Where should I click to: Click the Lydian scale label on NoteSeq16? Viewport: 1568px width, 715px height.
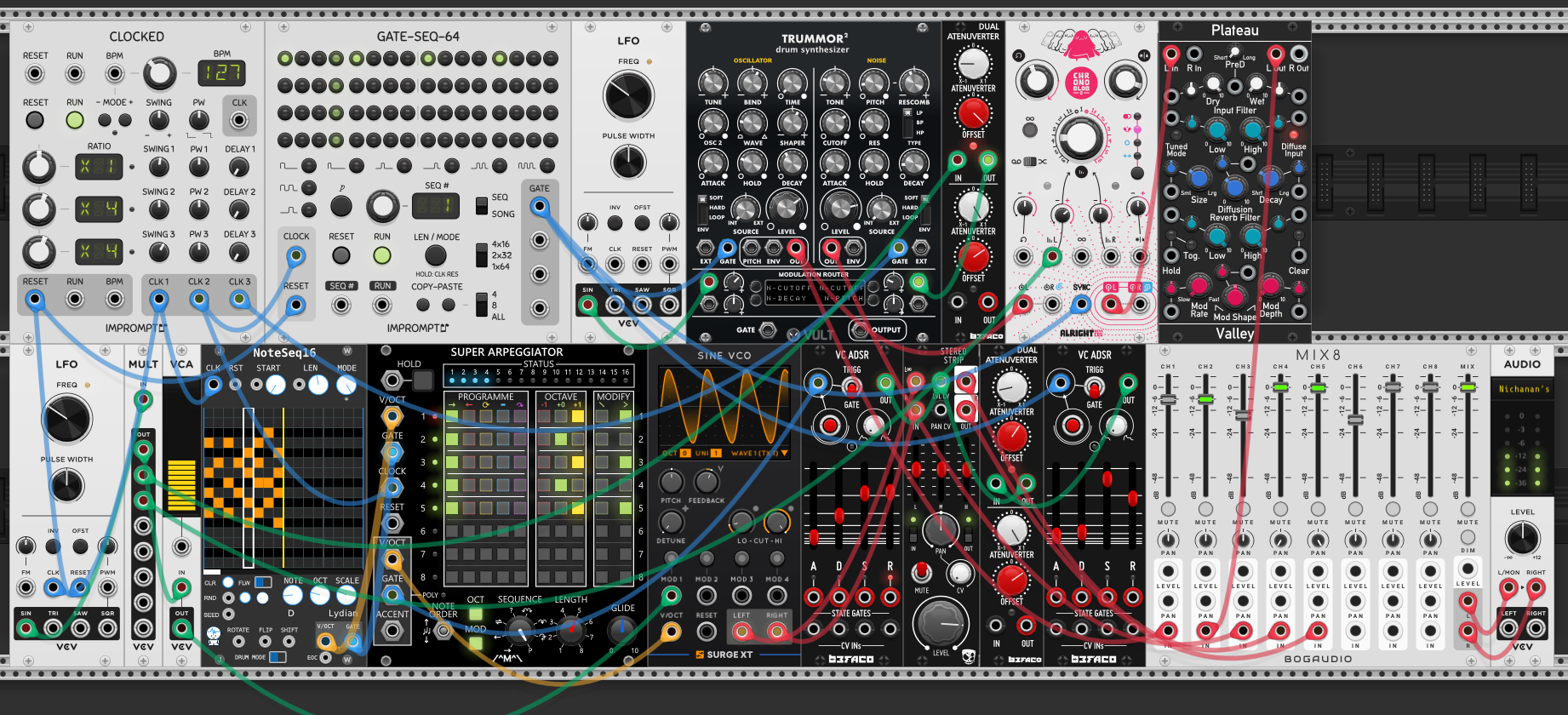coord(342,613)
